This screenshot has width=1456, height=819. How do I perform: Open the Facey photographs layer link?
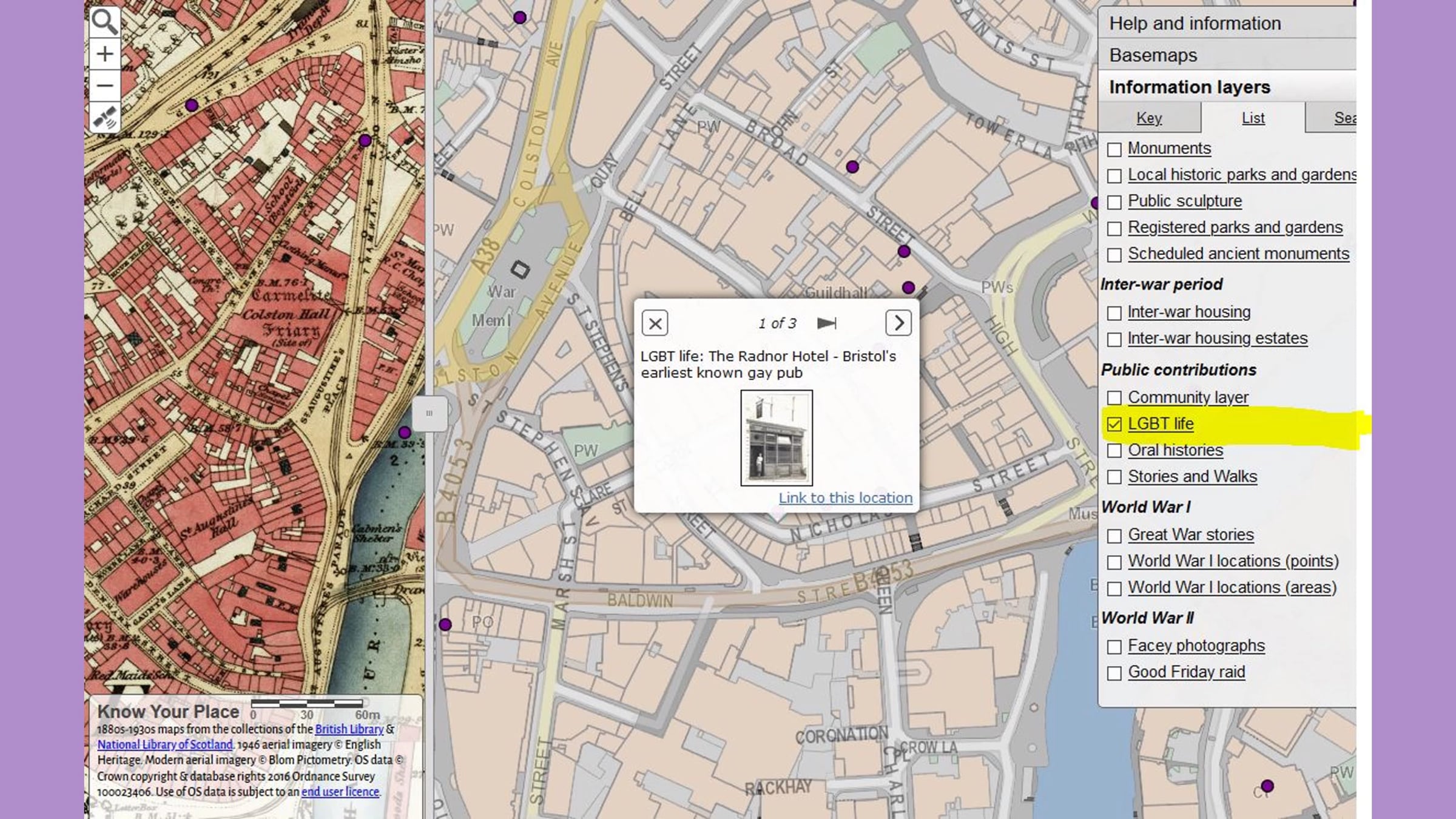pyautogui.click(x=1196, y=645)
